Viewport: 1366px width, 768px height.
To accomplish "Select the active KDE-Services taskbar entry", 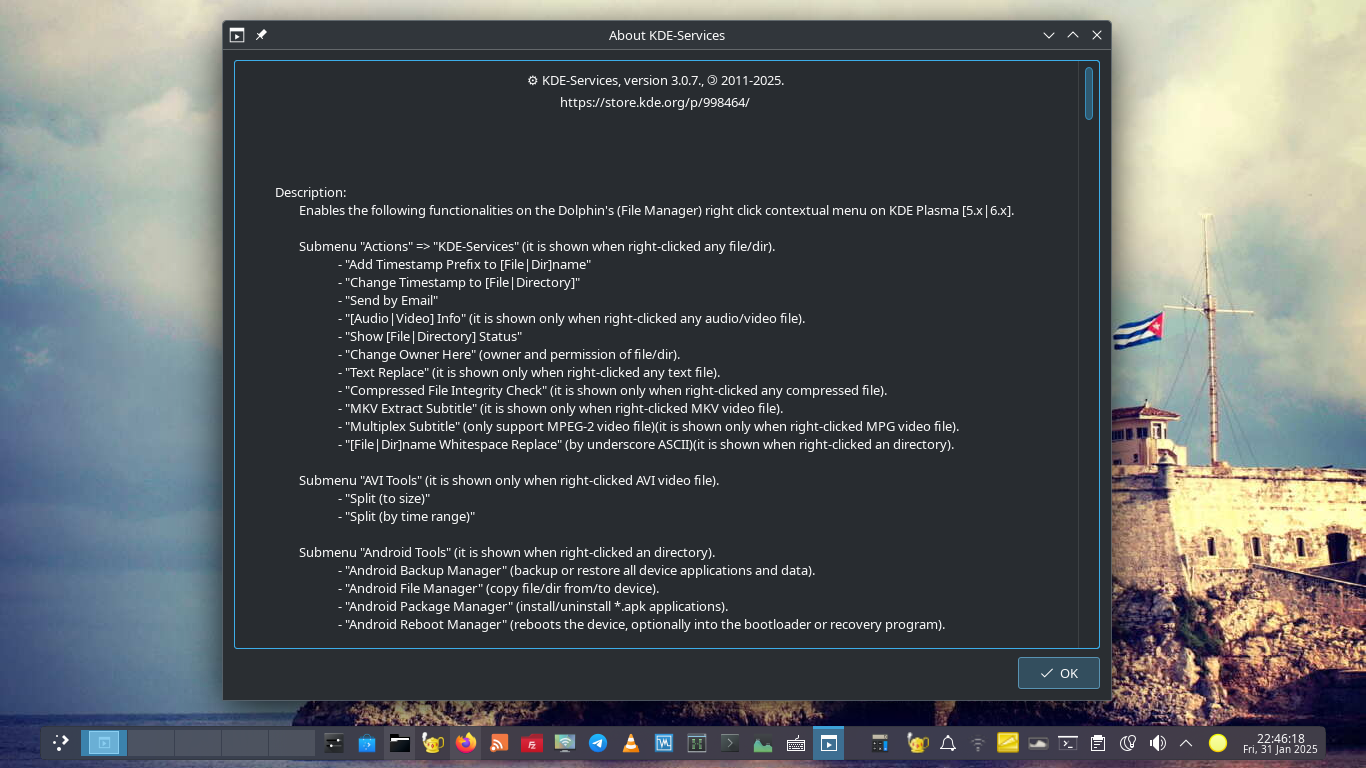I will [x=828, y=743].
